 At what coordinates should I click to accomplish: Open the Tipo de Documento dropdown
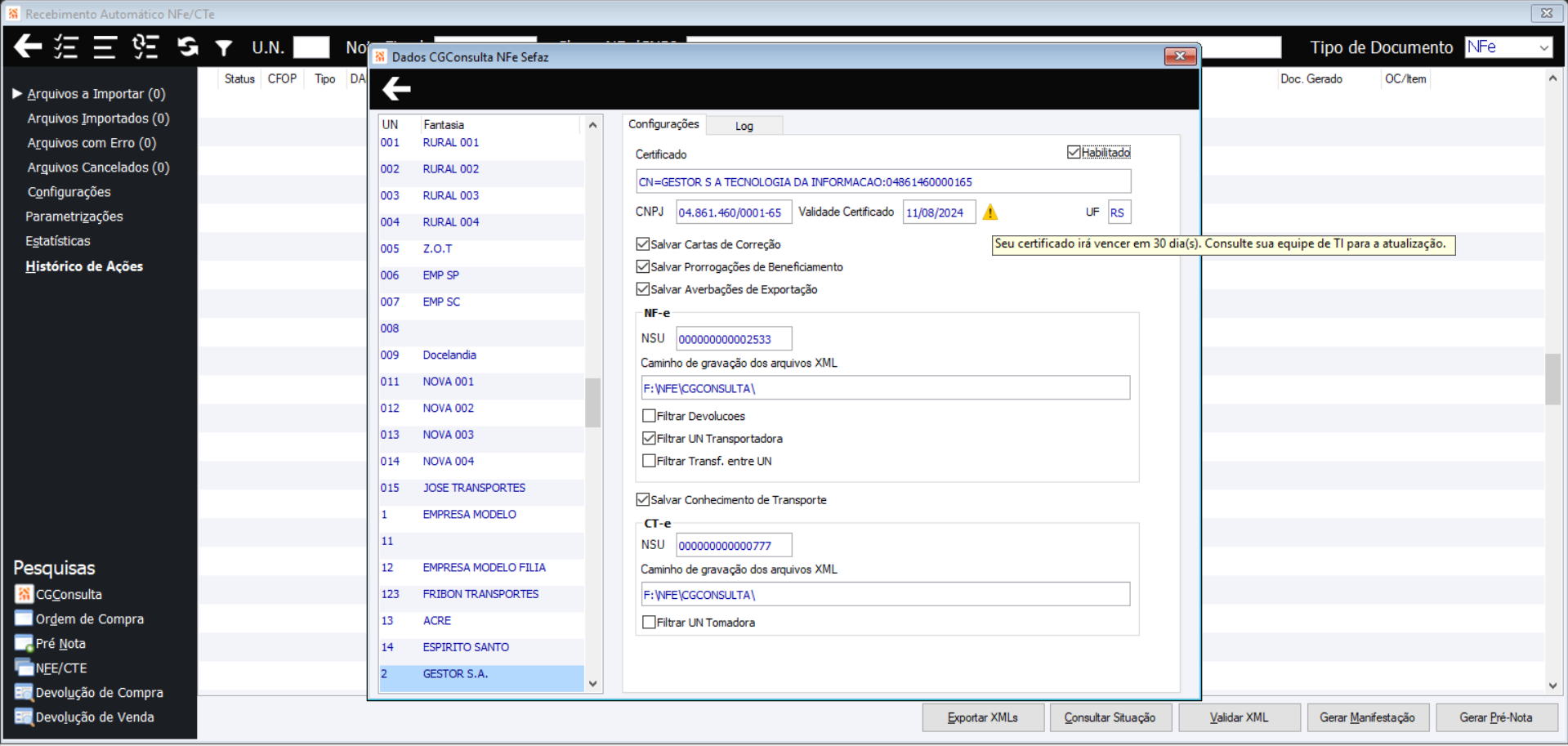[x=1543, y=47]
